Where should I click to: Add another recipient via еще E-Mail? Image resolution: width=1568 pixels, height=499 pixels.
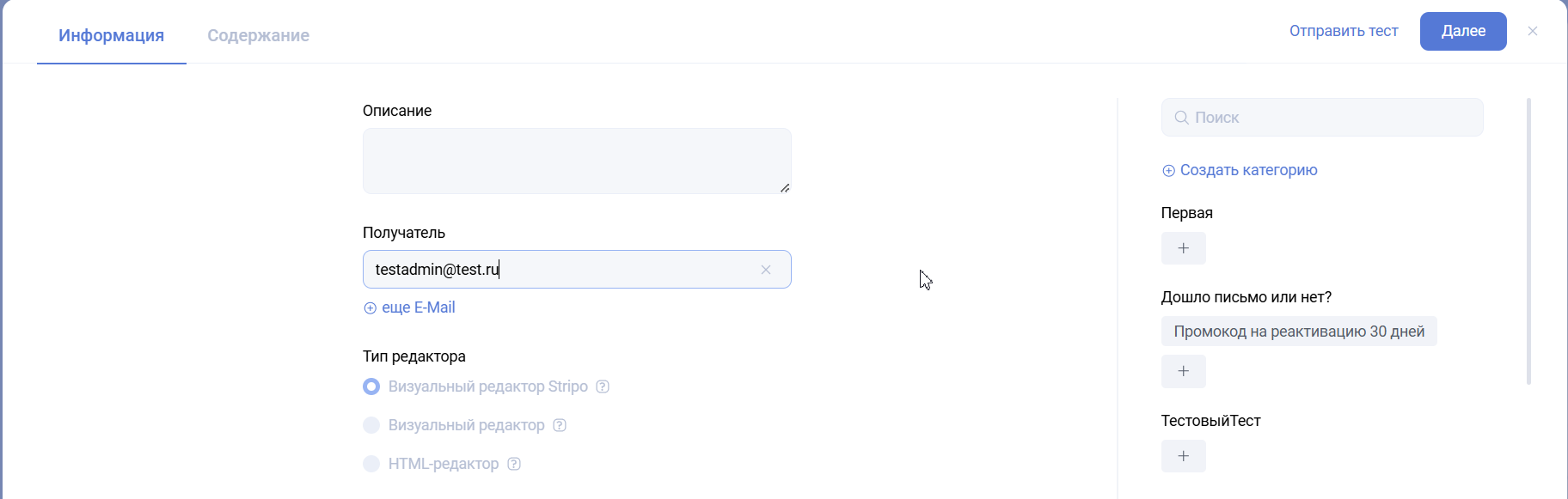click(409, 307)
